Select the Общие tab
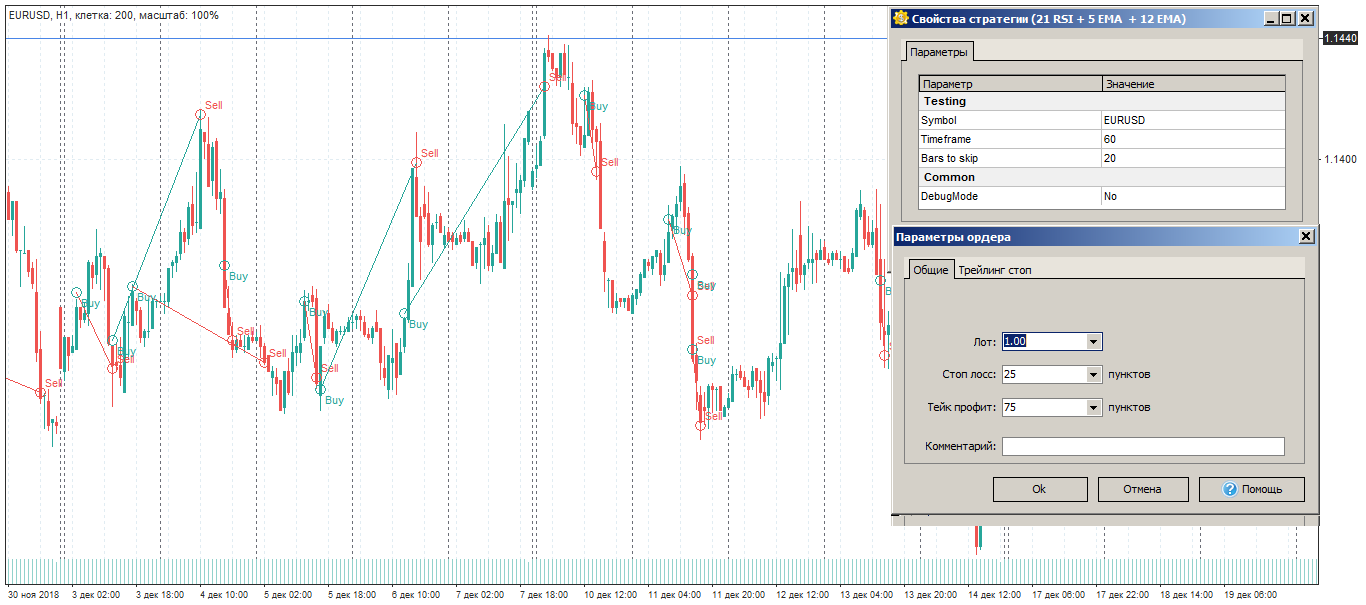1366x605 pixels. pyautogui.click(x=931, y=270)
